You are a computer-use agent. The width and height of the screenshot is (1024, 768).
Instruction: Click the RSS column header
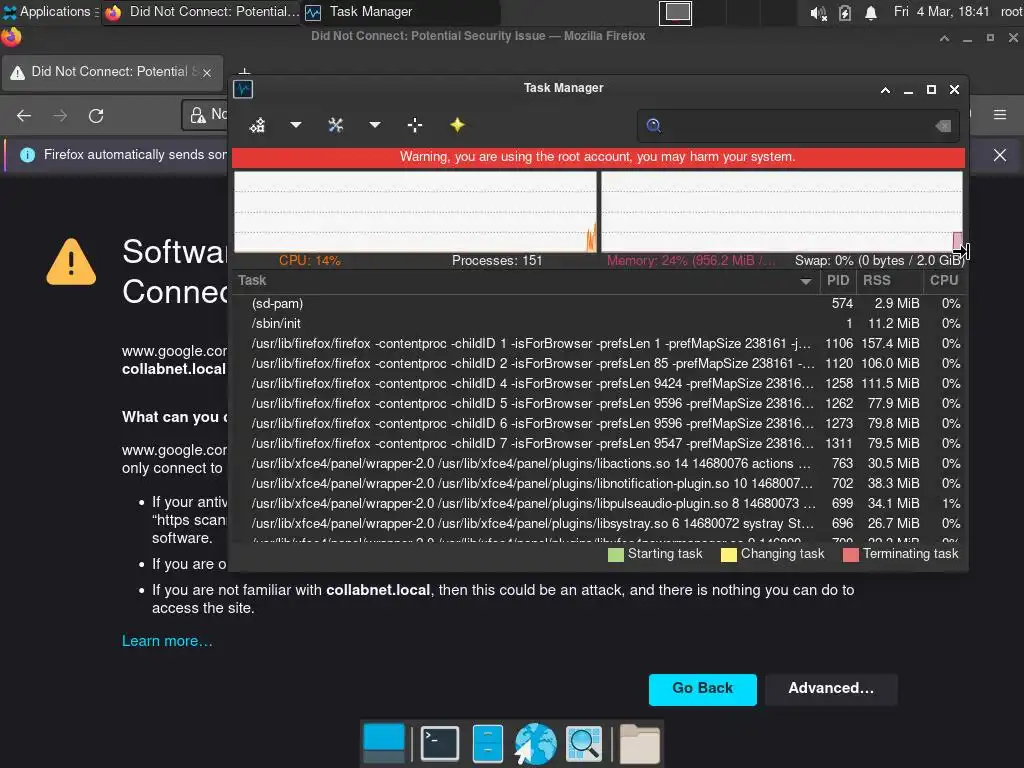click(x=889, y=281)
